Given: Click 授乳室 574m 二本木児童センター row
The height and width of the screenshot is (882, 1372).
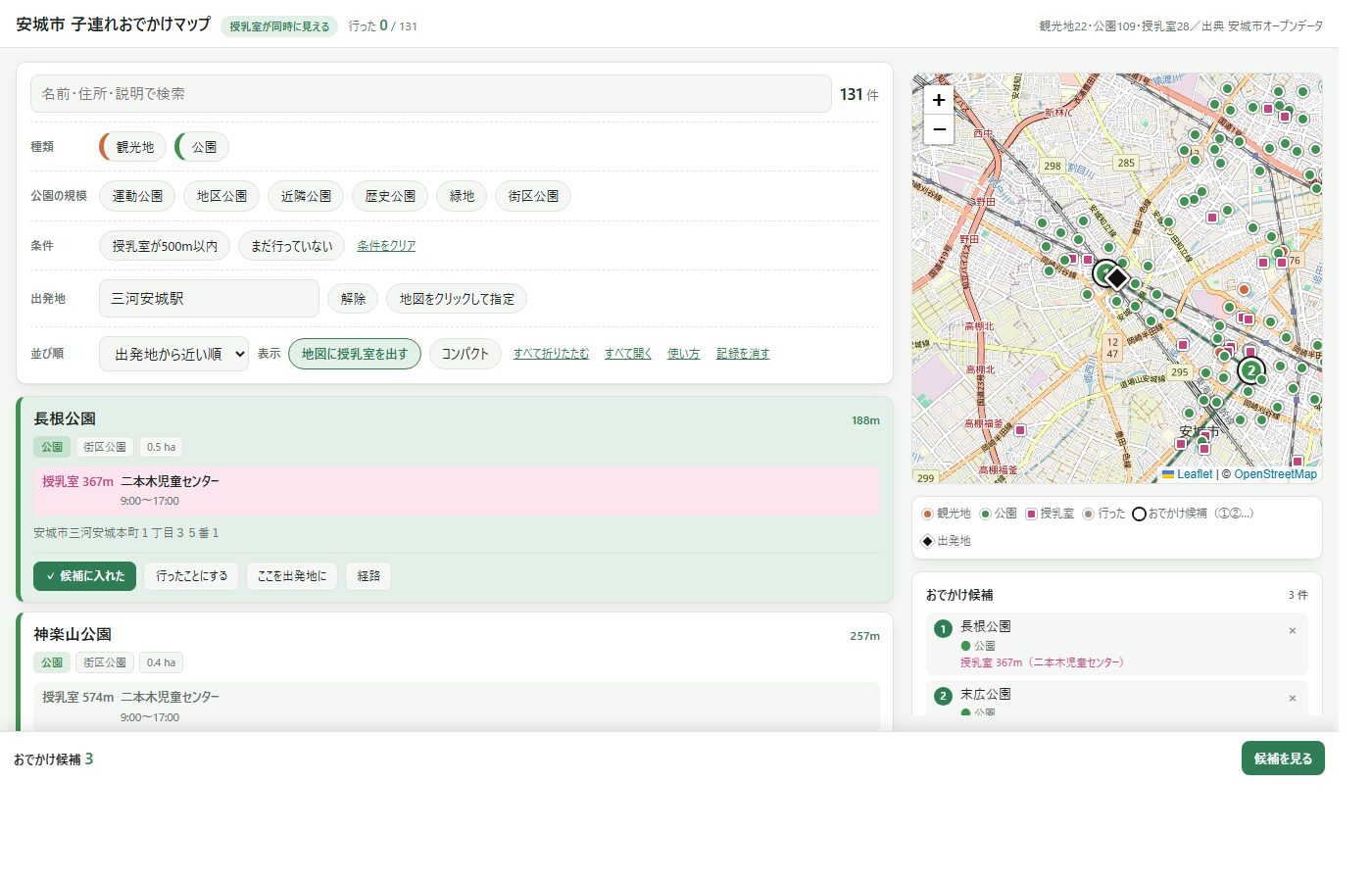Looking at the screenshot, I should point(456,707).
